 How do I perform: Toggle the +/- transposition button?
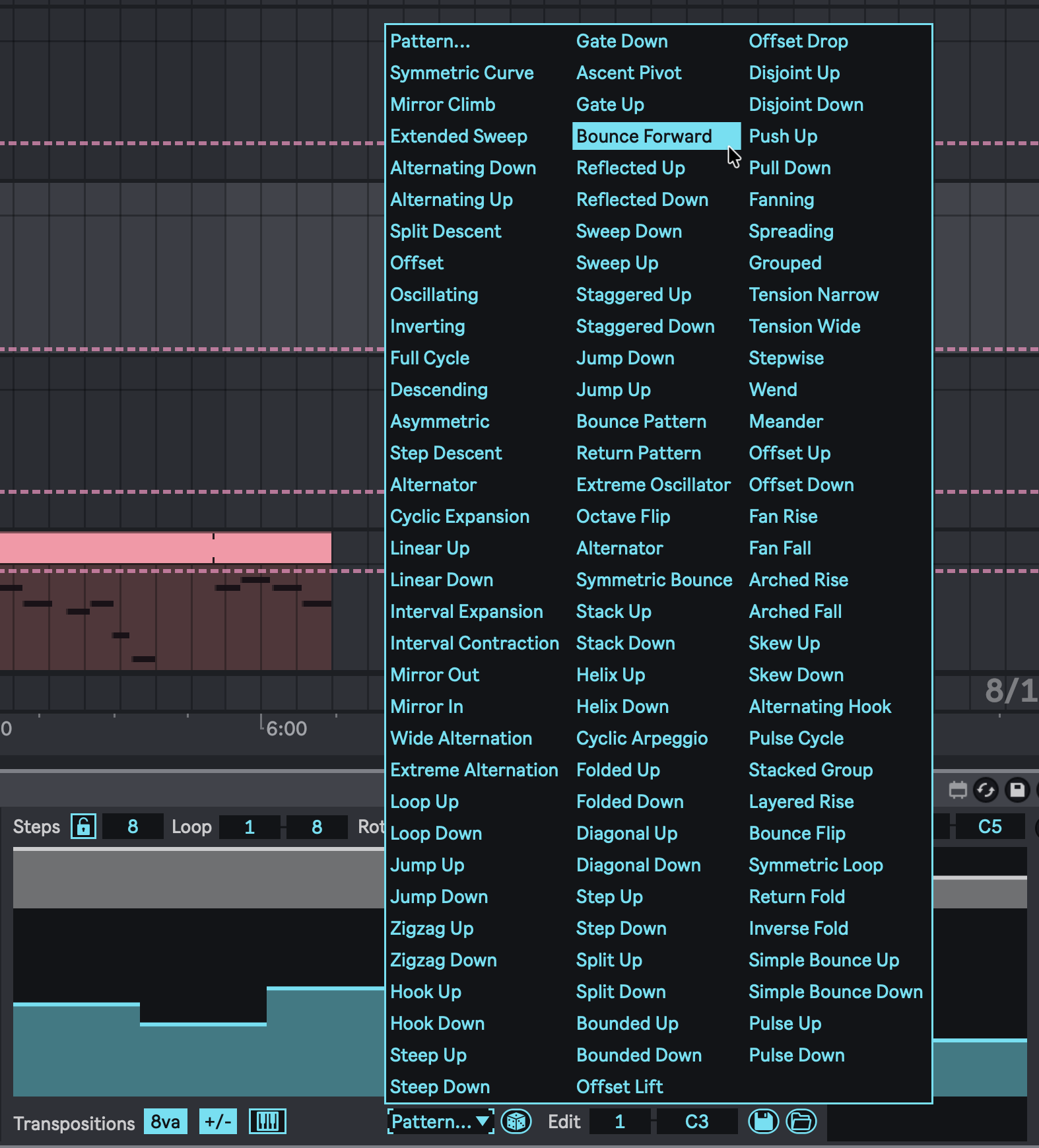click(218, 1122)
